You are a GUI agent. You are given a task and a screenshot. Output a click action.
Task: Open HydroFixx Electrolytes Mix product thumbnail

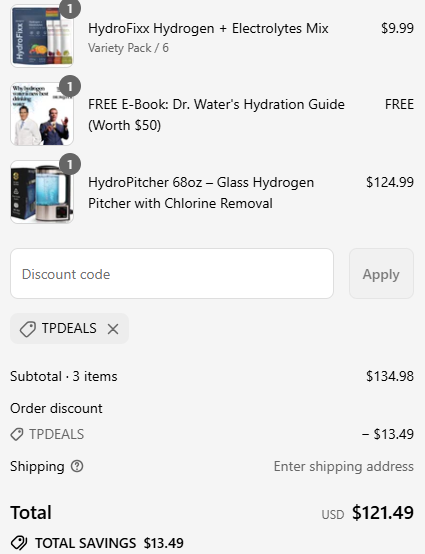click(x=42, y=36)
